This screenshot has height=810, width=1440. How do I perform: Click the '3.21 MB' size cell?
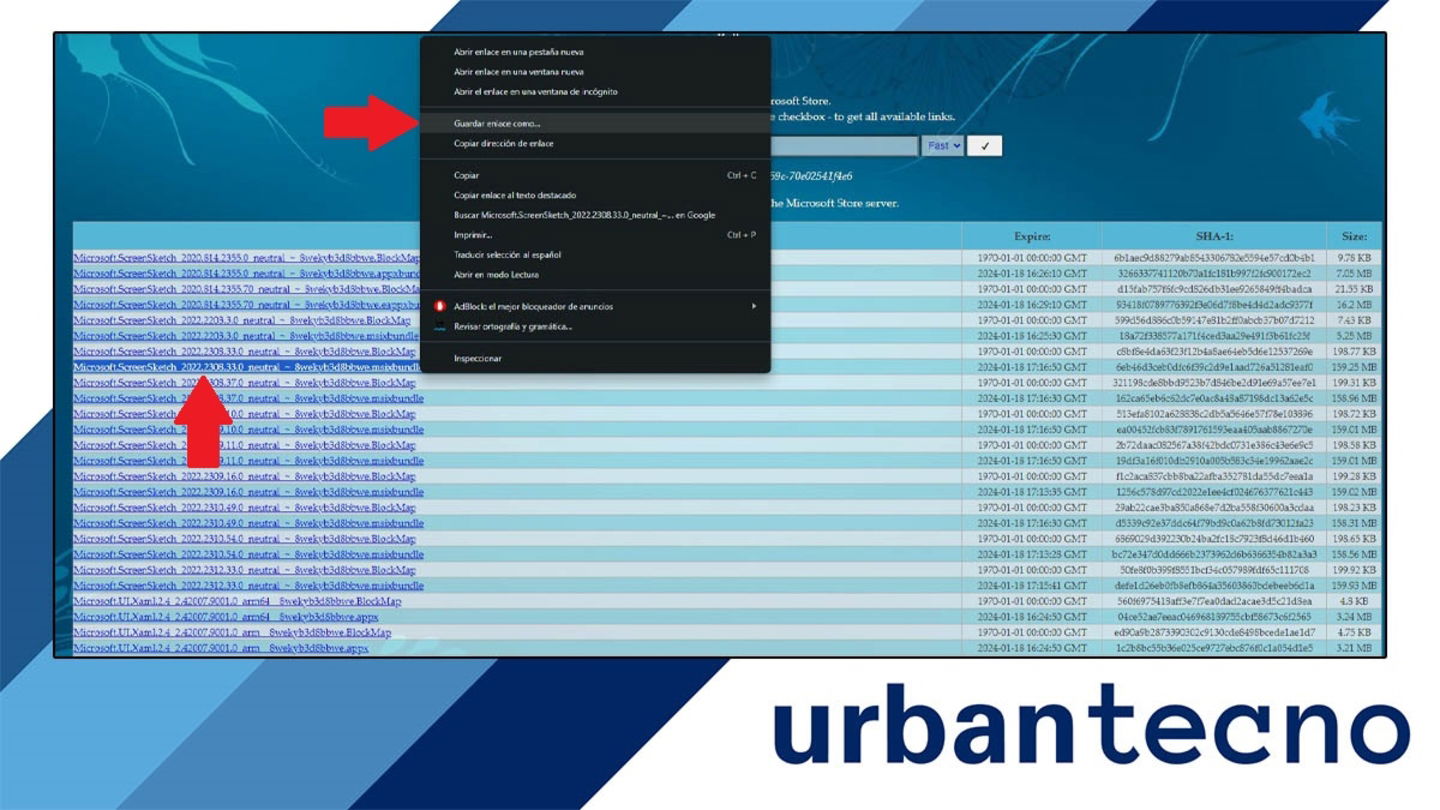tap(1355, 648)
